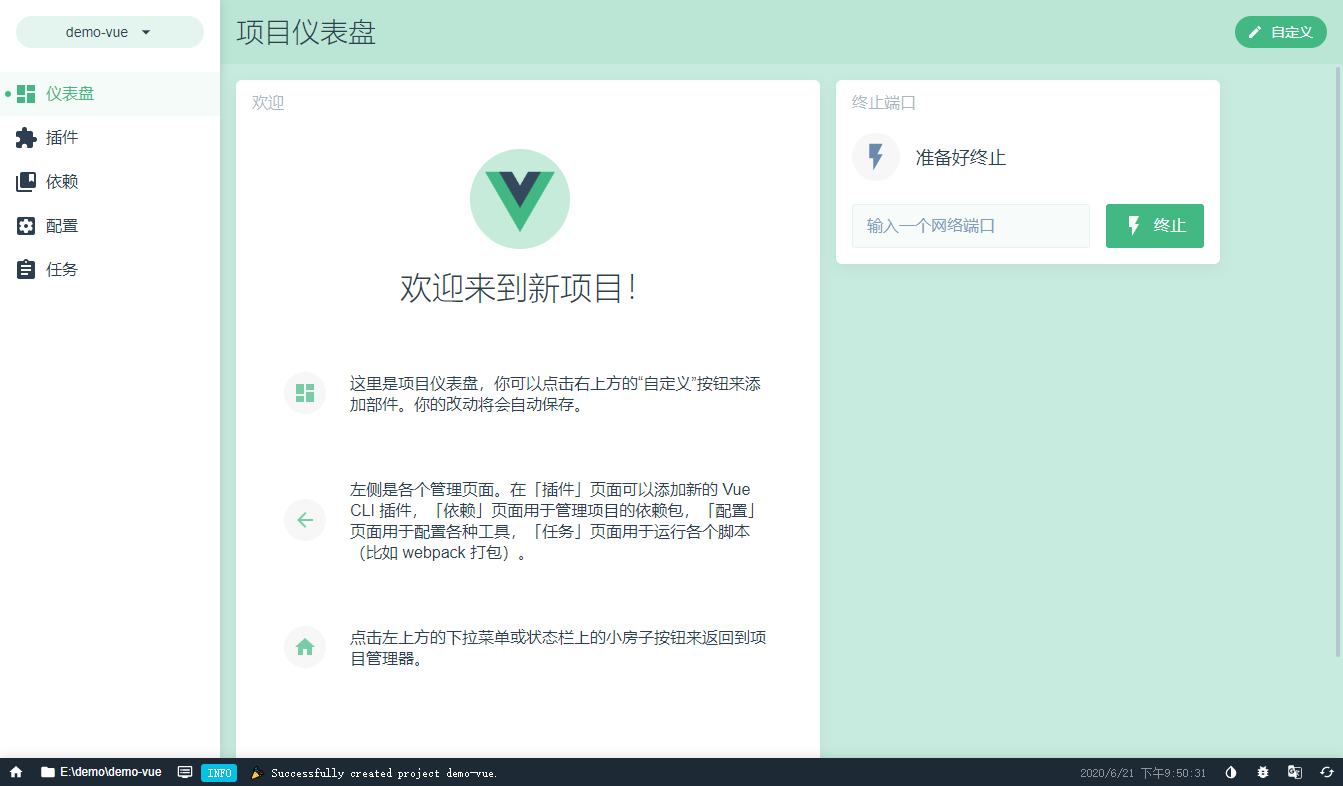The image size is (1343, 786).
Task: Click the left arrow icon beside 左侧是各个管理页面 text
Action: coord(305,520)
